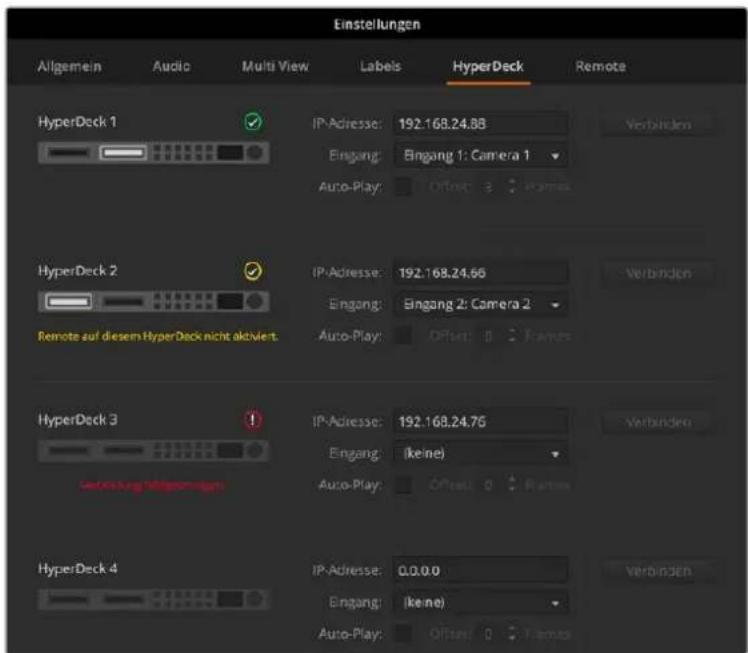
Task: Click the yellow 'Remote auf diesem HyperDeck nicht aktiviert' warning
Action: pos(158,336)
